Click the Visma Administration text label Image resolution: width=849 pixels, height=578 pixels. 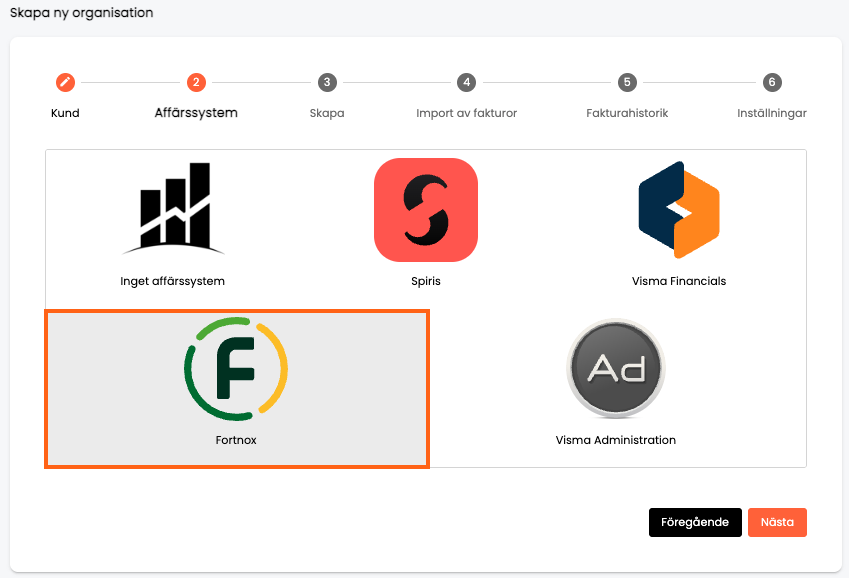[616, 440]
